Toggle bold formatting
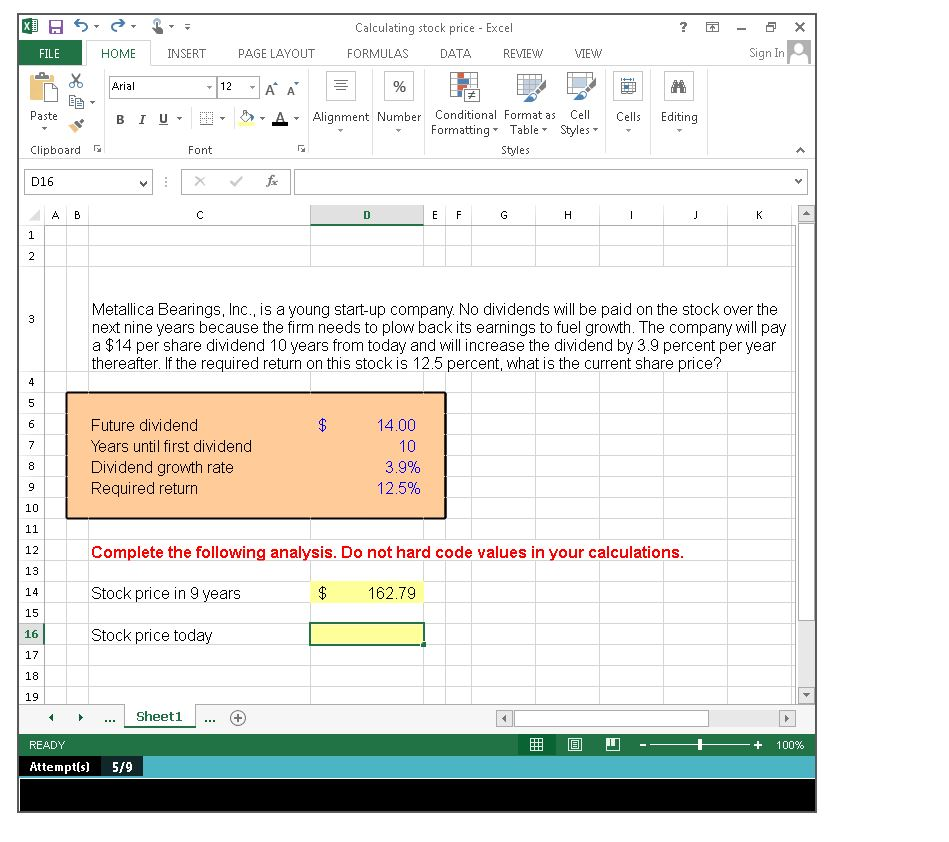The width and height of the screenshot is (949, 842). [x=119, y=118]
